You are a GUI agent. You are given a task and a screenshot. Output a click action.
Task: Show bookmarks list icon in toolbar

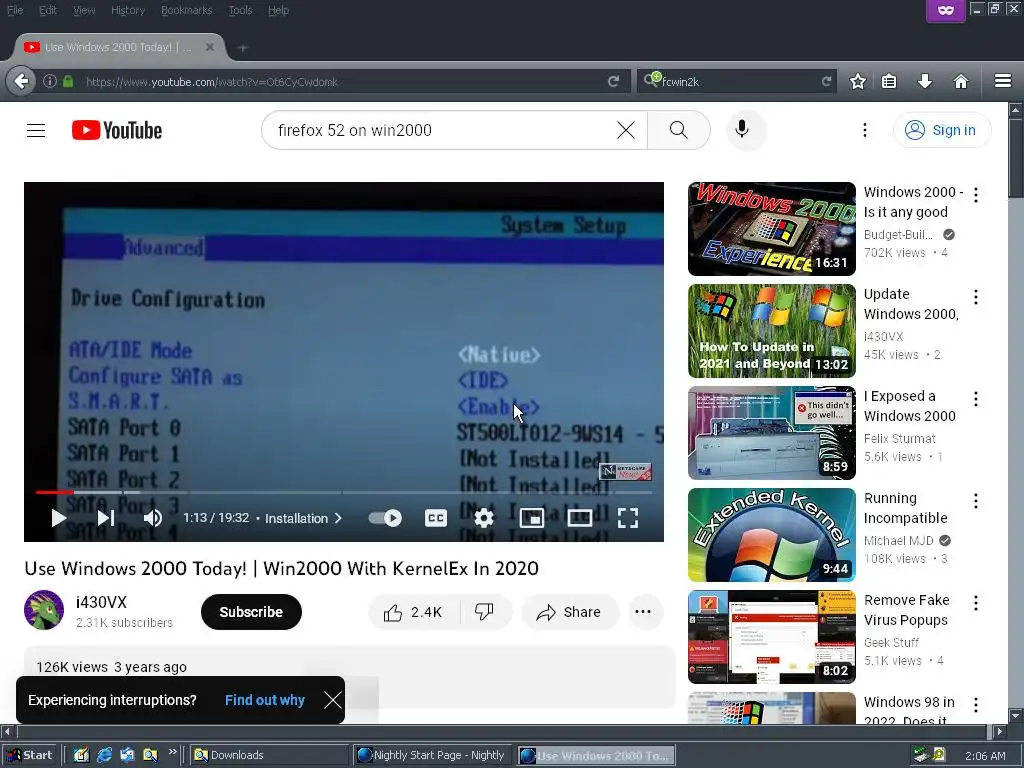click(889, 82)
